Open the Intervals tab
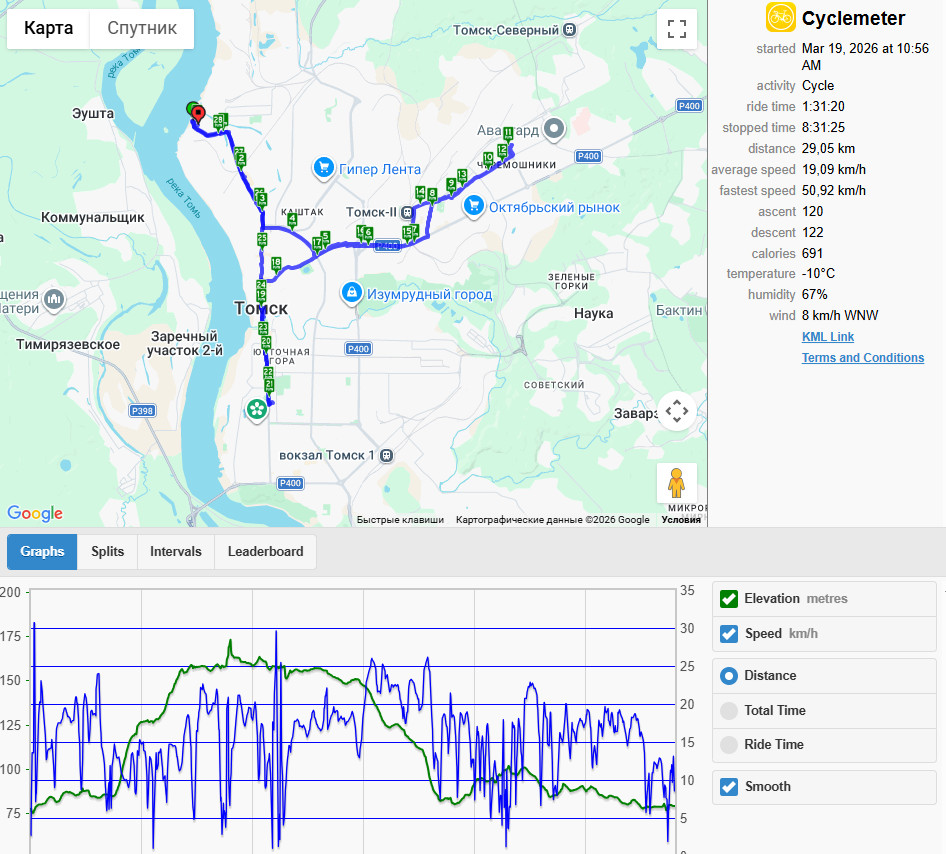The image size is (946, 854). point(176,552)
